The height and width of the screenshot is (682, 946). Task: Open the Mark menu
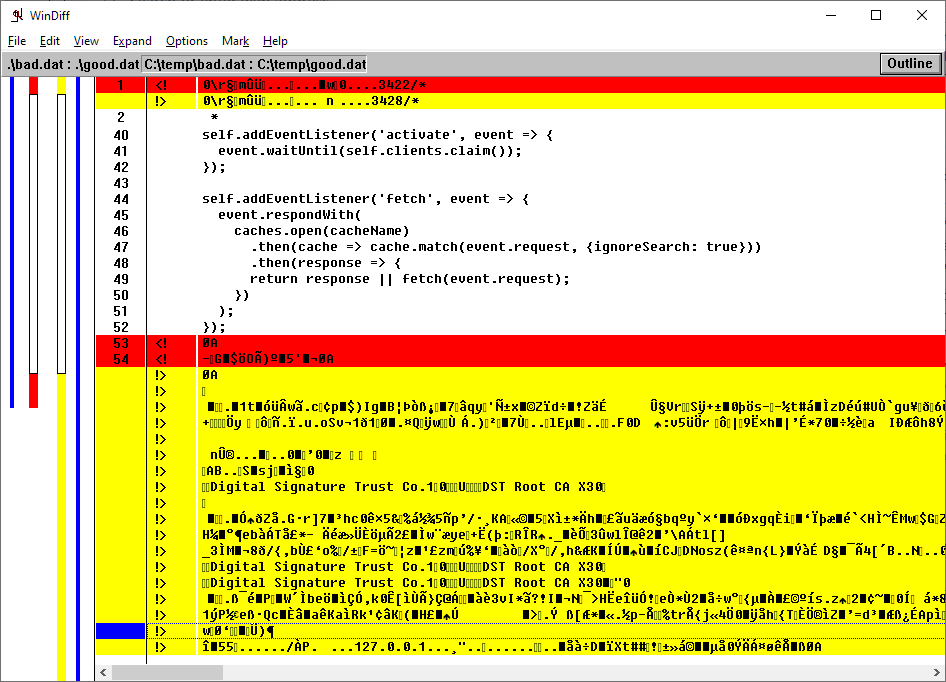pos(235,41)
